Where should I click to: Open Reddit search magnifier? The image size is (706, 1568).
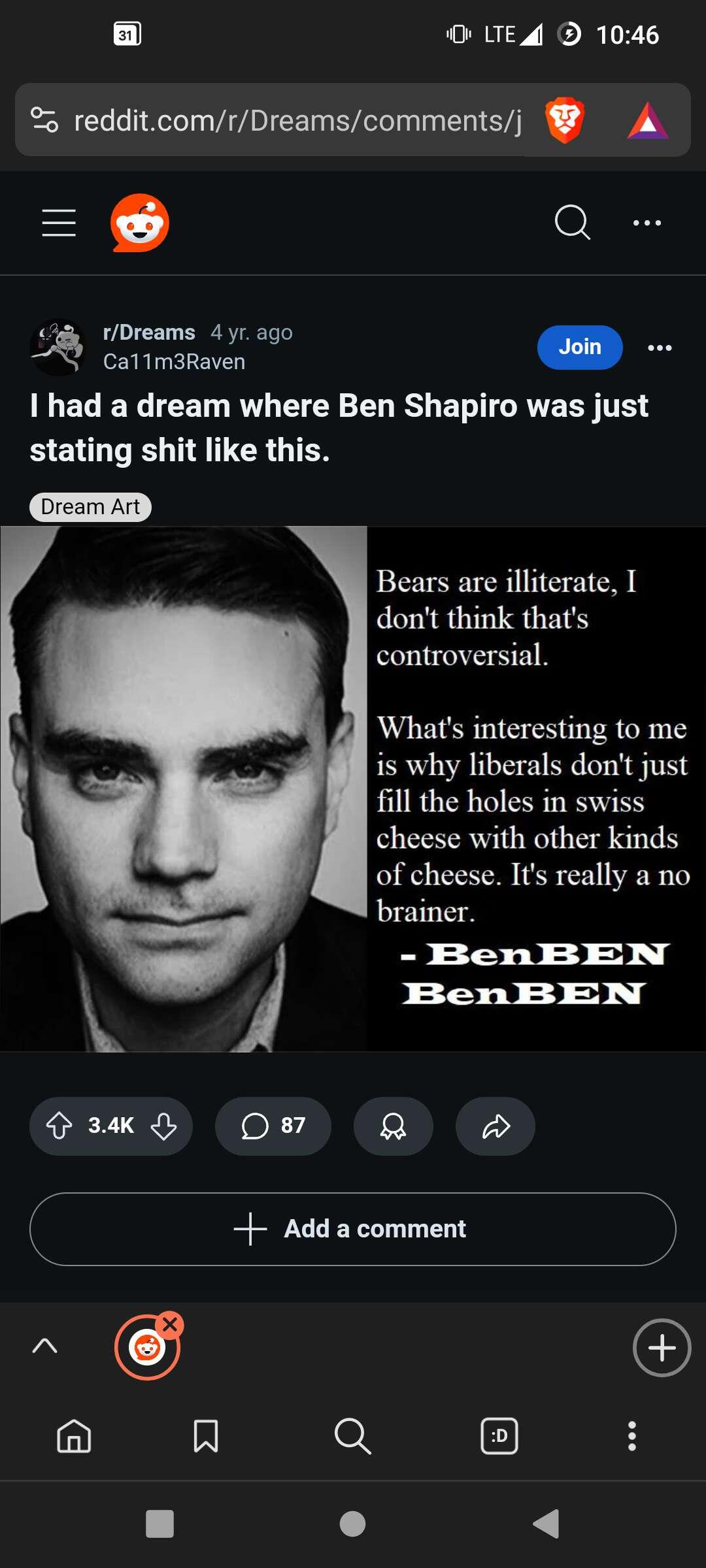click(573, 223)
